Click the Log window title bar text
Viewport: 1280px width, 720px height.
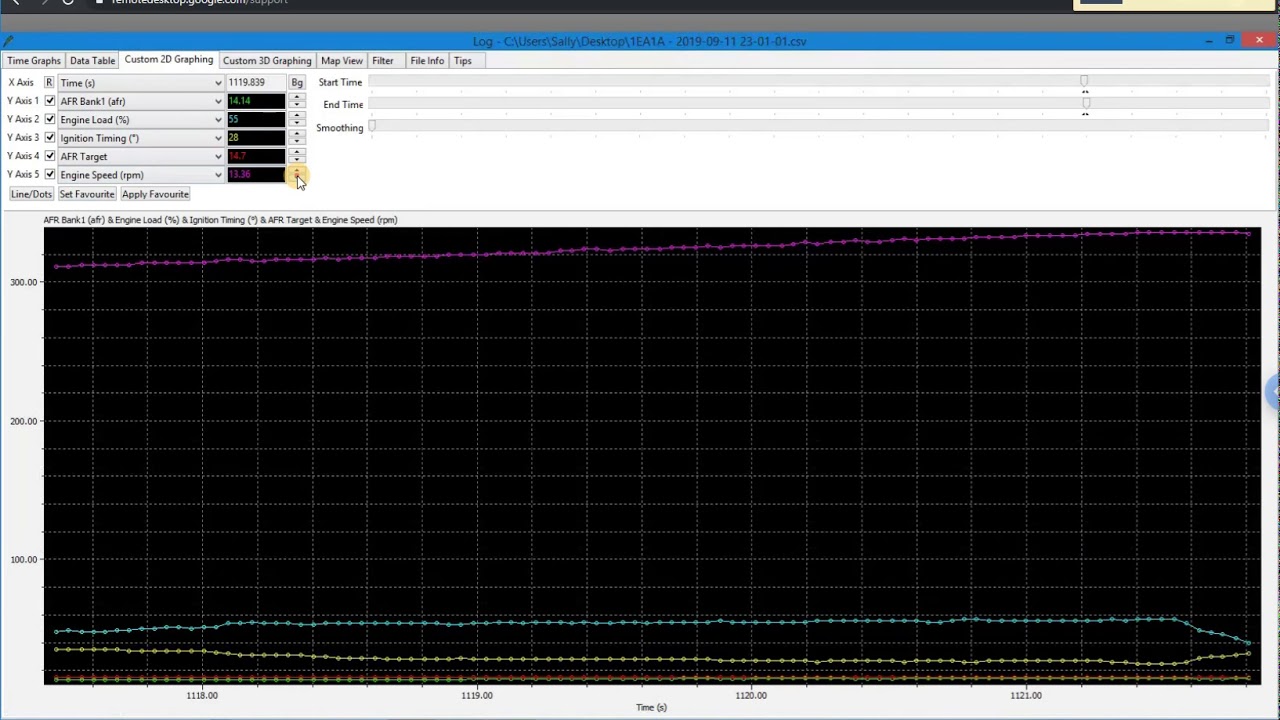(640, 41)
